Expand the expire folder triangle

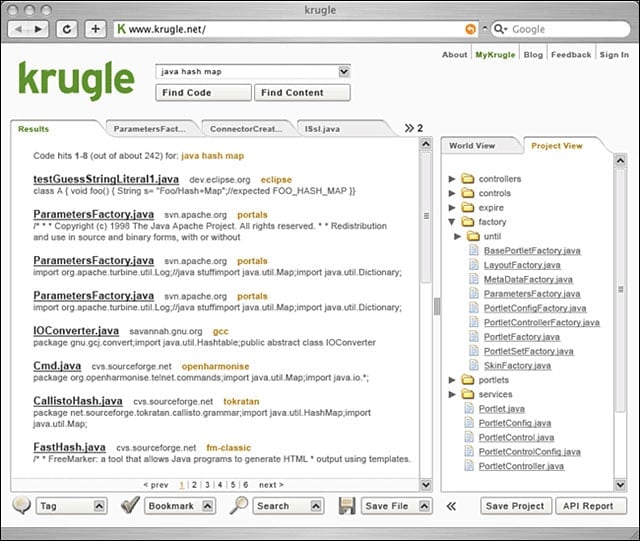[452, 207]
